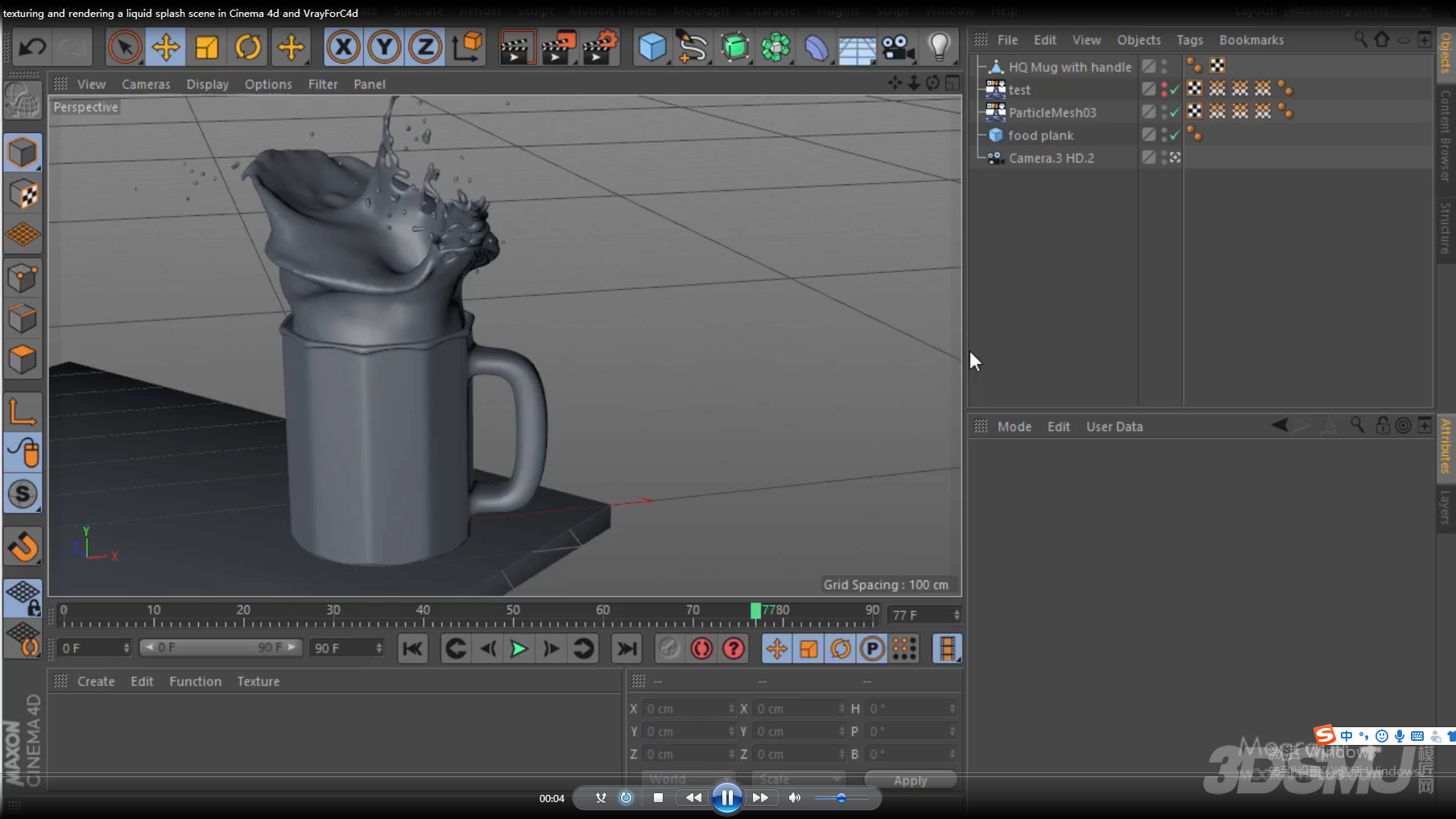This screenshot has height=819, width=1456.
Task: Select the Live Selection tool
Action: pyautogui.click(x=125, y=48)
